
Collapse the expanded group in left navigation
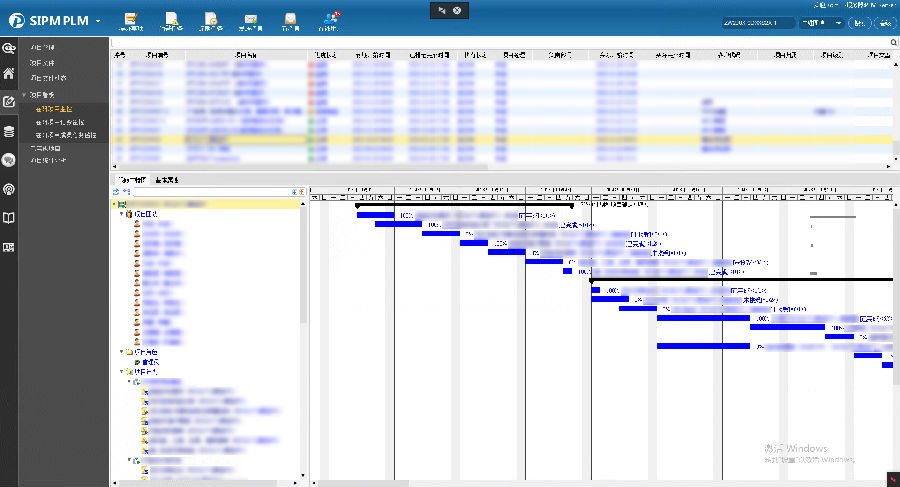click(24, 95)
